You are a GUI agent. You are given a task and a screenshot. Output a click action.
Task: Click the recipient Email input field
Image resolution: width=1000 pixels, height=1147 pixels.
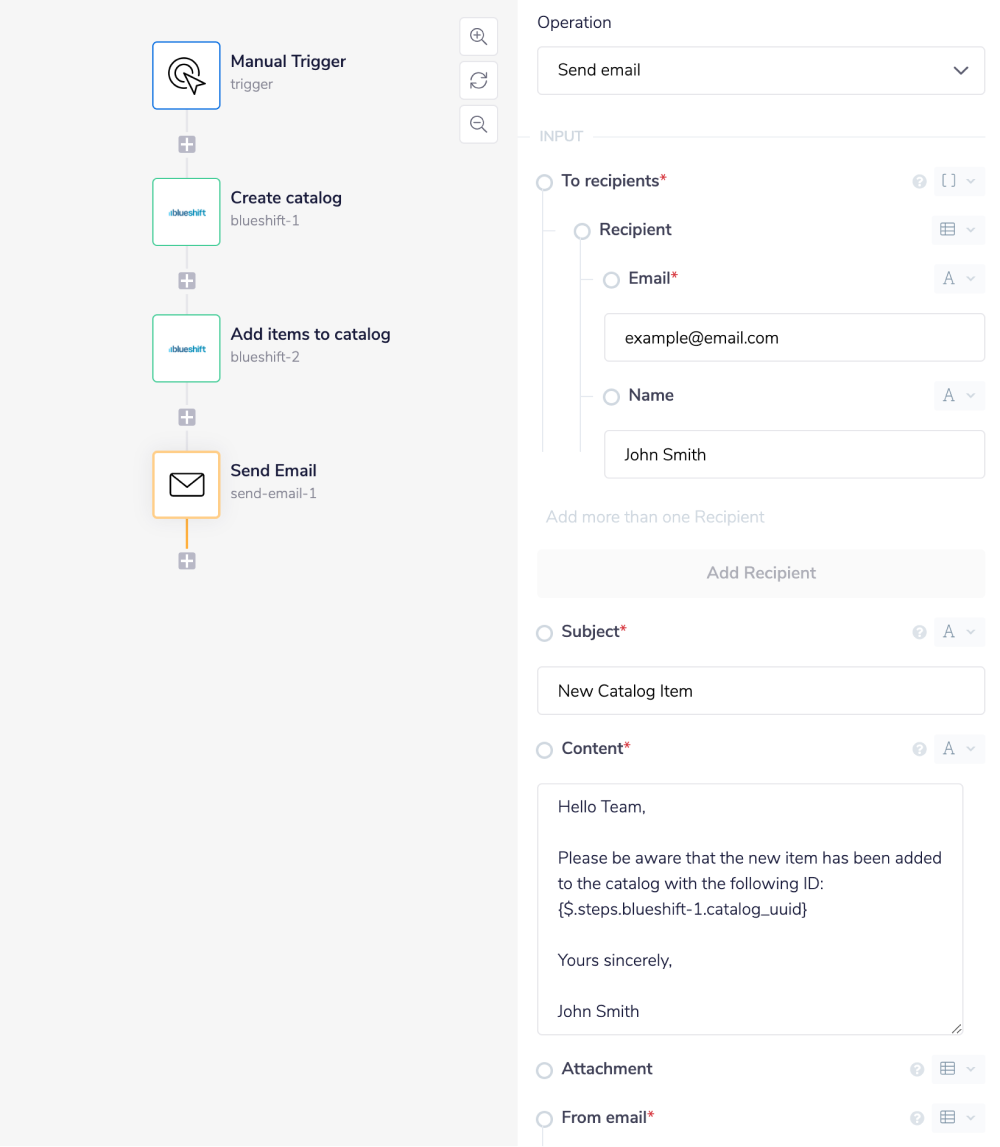pyautogui.click(x=794, y=338)
